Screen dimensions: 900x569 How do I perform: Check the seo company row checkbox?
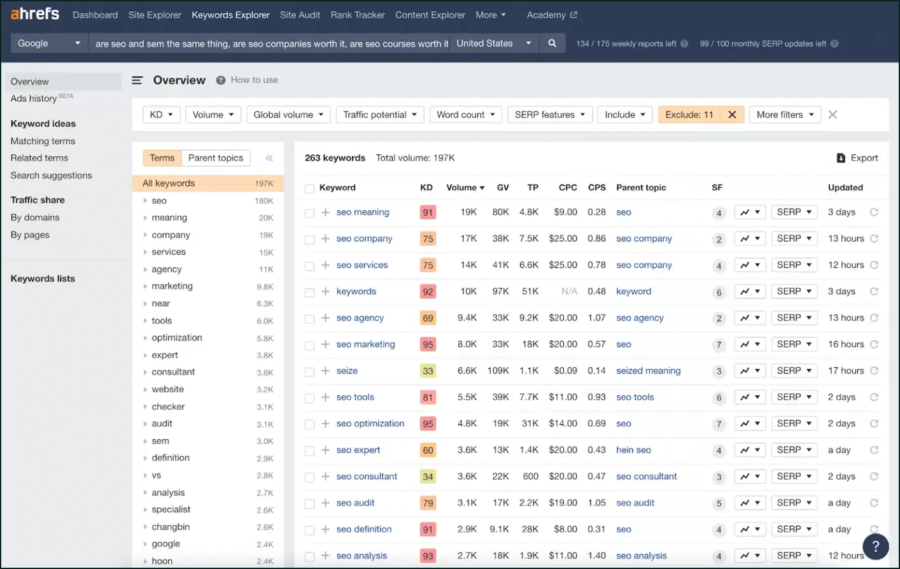[309, 239]
